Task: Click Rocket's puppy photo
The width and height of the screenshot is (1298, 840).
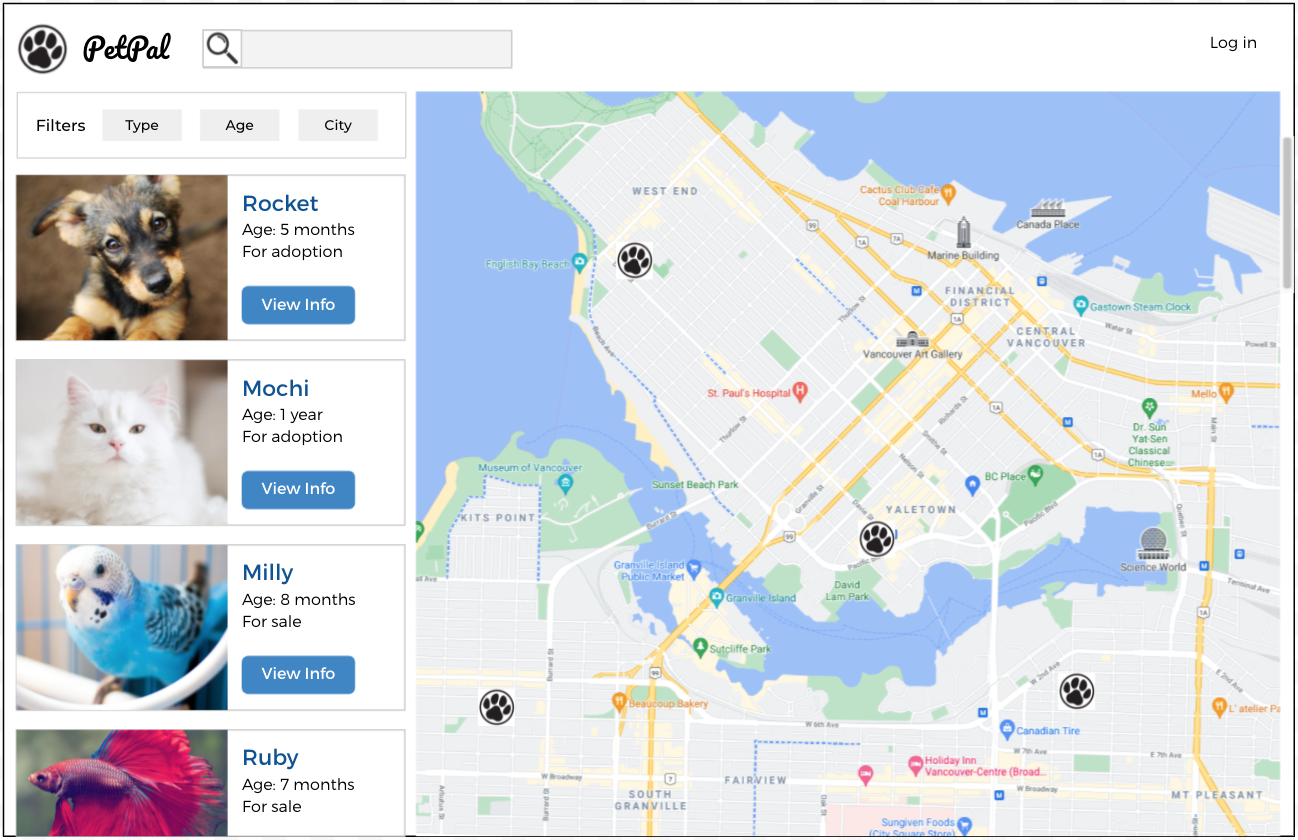Action: [x=122, y=258]
